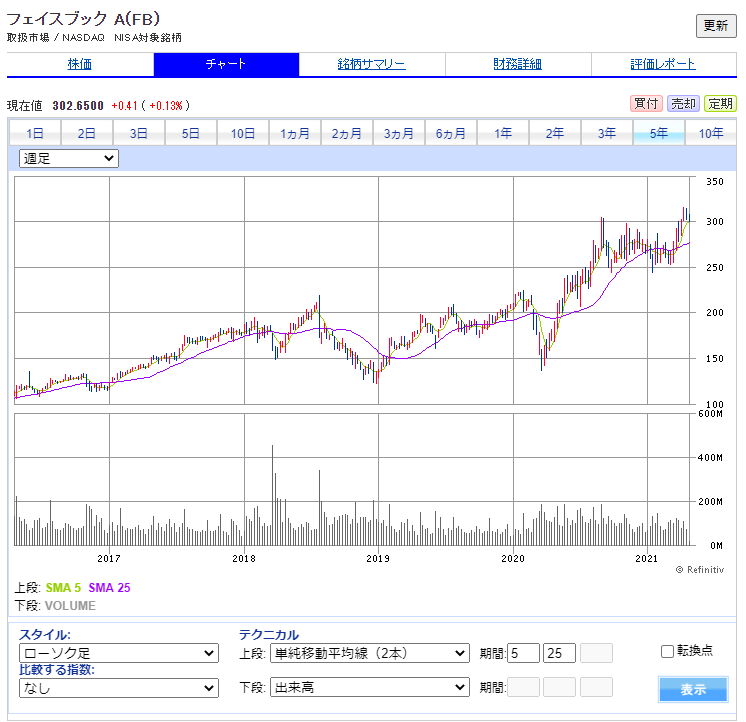Viewport: 746px width, 722px height.
Task: Toggle the 転換点 checkbox
Action: pos(667,651)
